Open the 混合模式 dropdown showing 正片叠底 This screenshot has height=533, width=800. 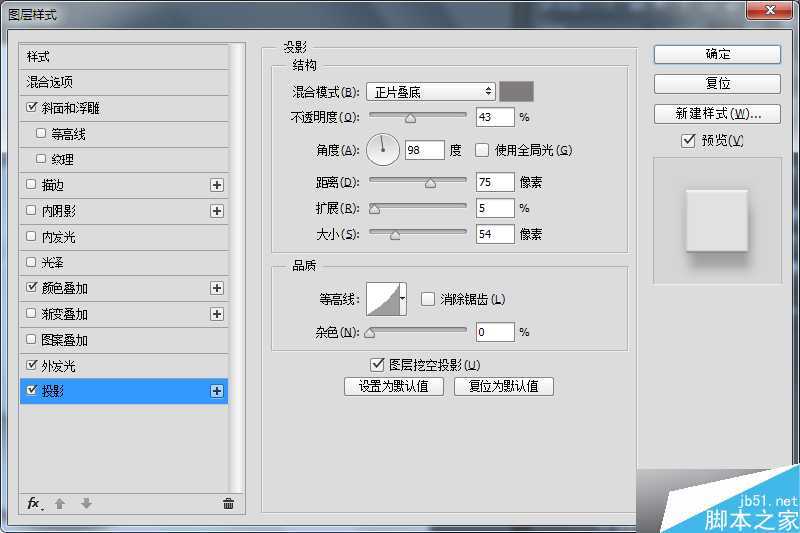click(x=431, y=92)
